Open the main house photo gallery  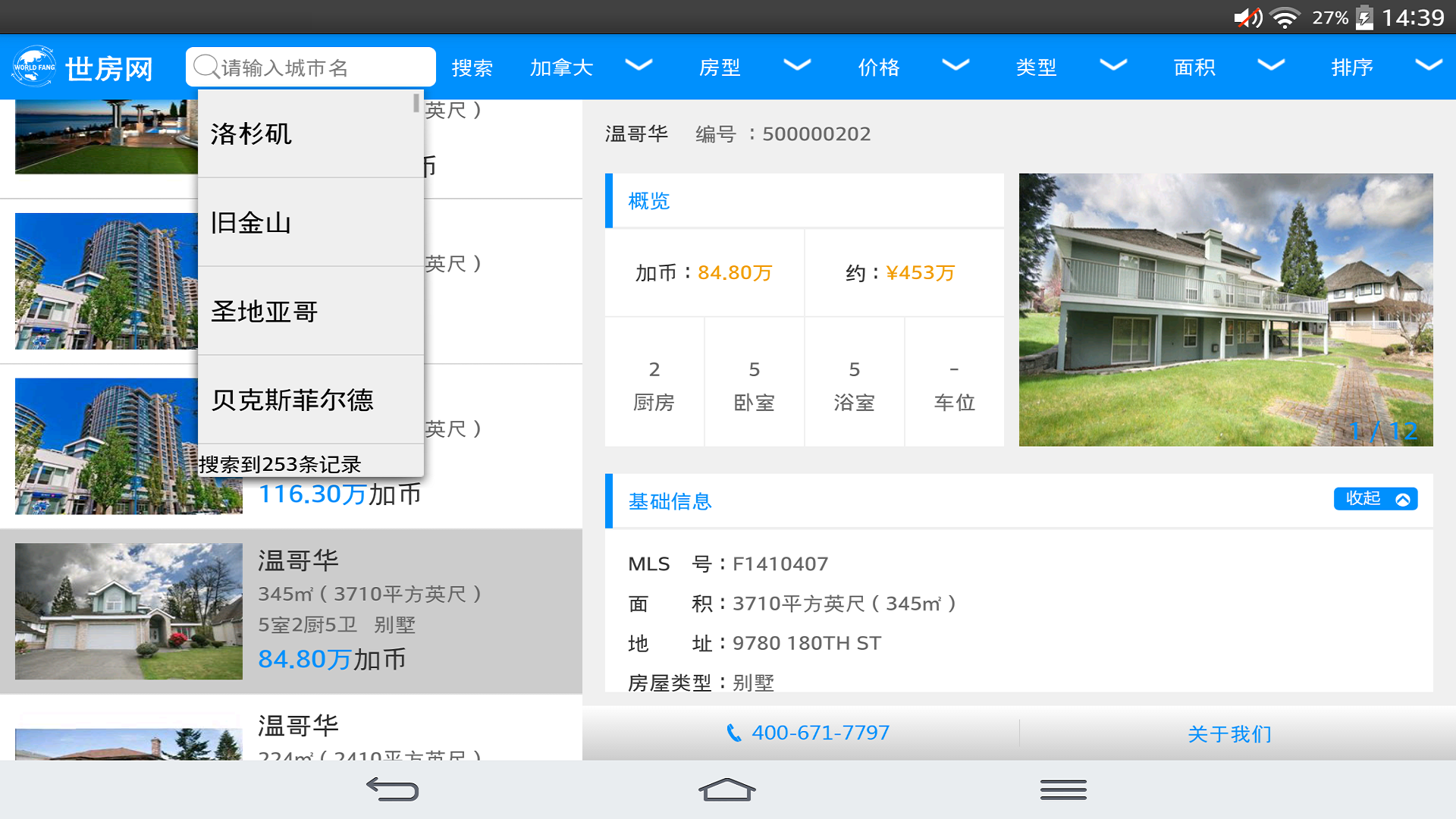tap(1225, 309)
